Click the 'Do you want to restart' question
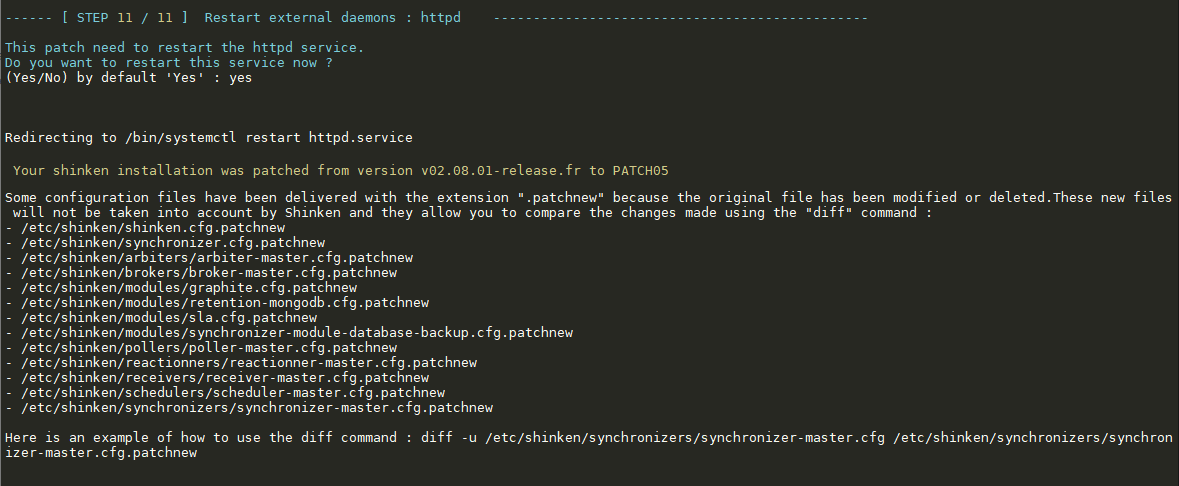Image resolution: width=1179 pixels, height=486 pixels. 168,63
